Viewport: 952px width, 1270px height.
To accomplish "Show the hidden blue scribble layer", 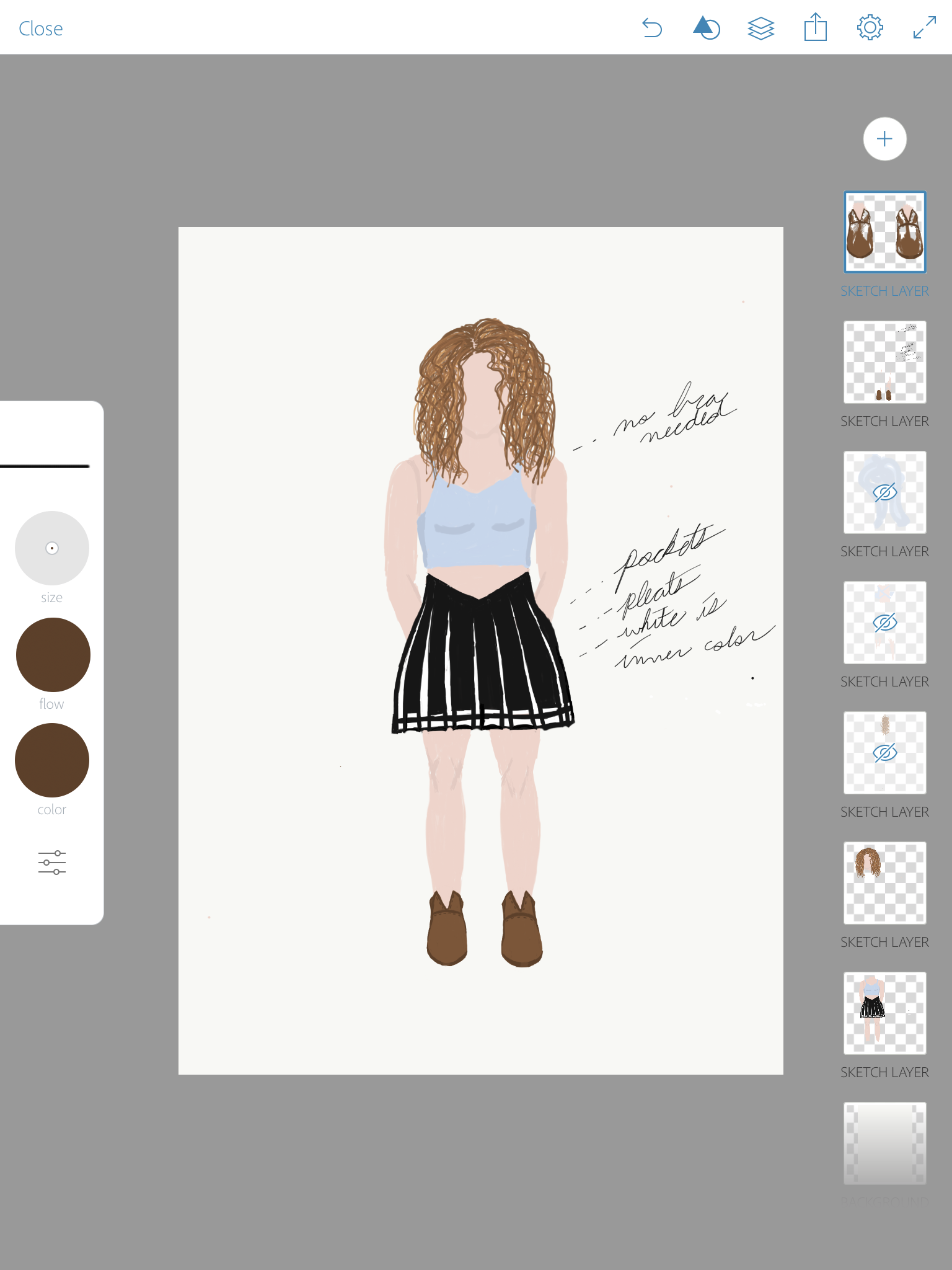I will [884, 492].
